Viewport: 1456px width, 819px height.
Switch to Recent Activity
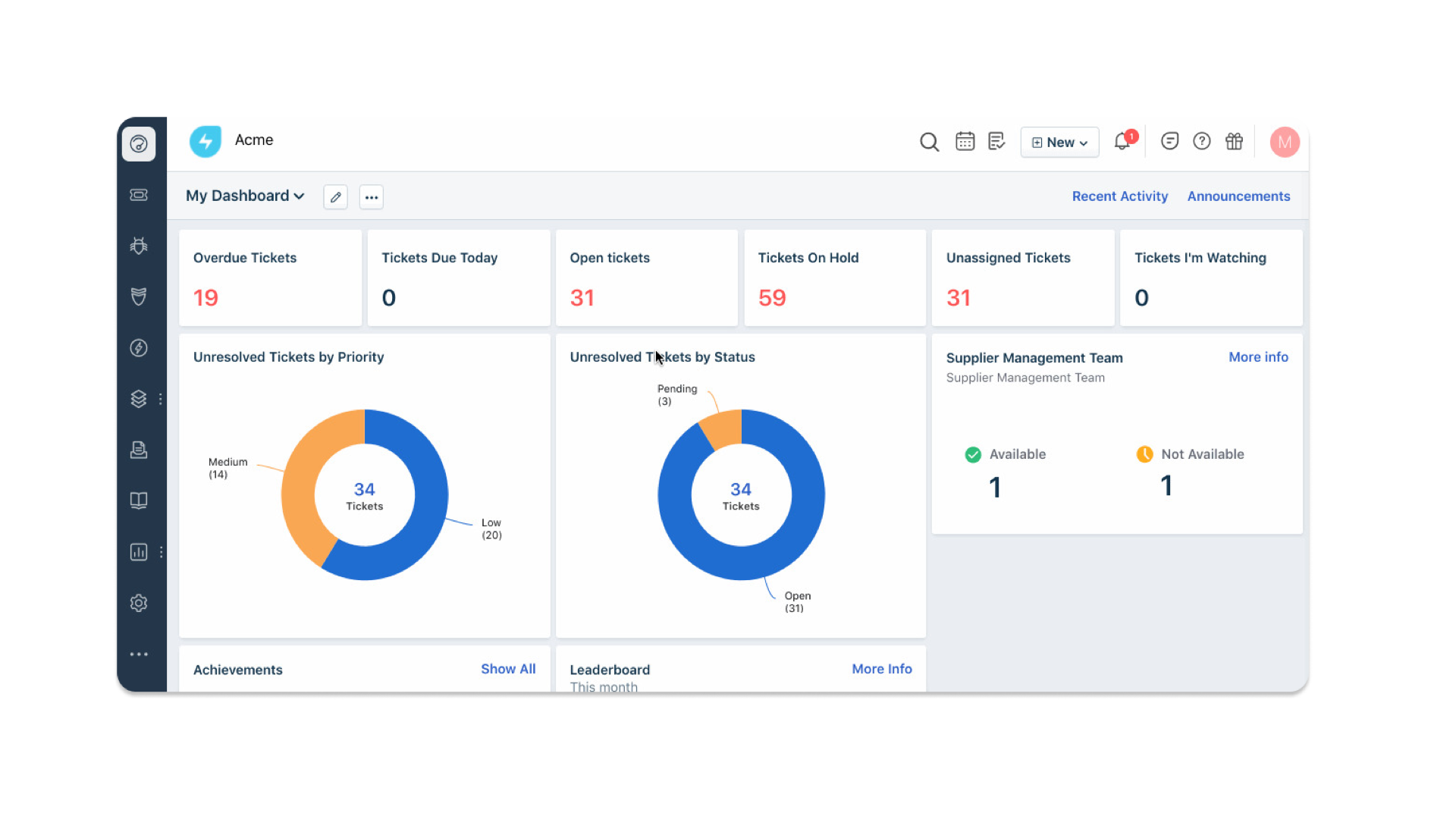(1119, 196)
